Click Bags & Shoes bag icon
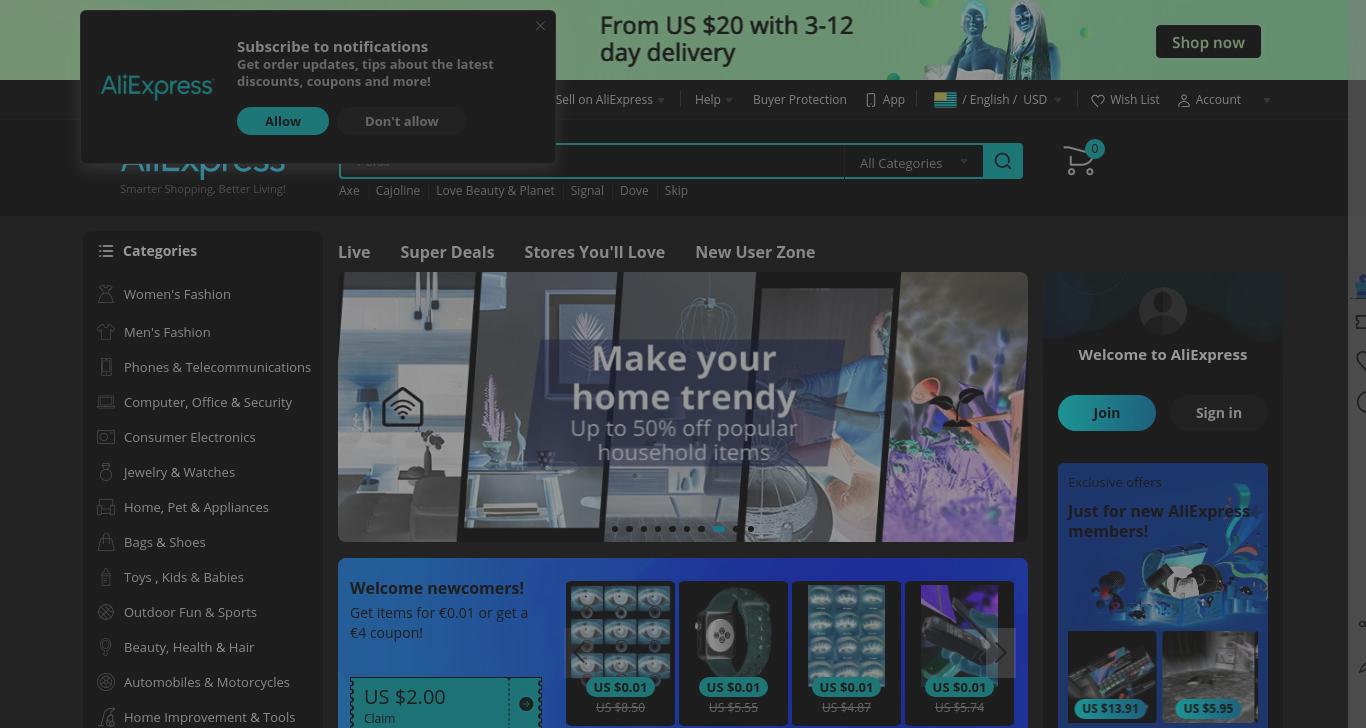 tap(106, 542)
